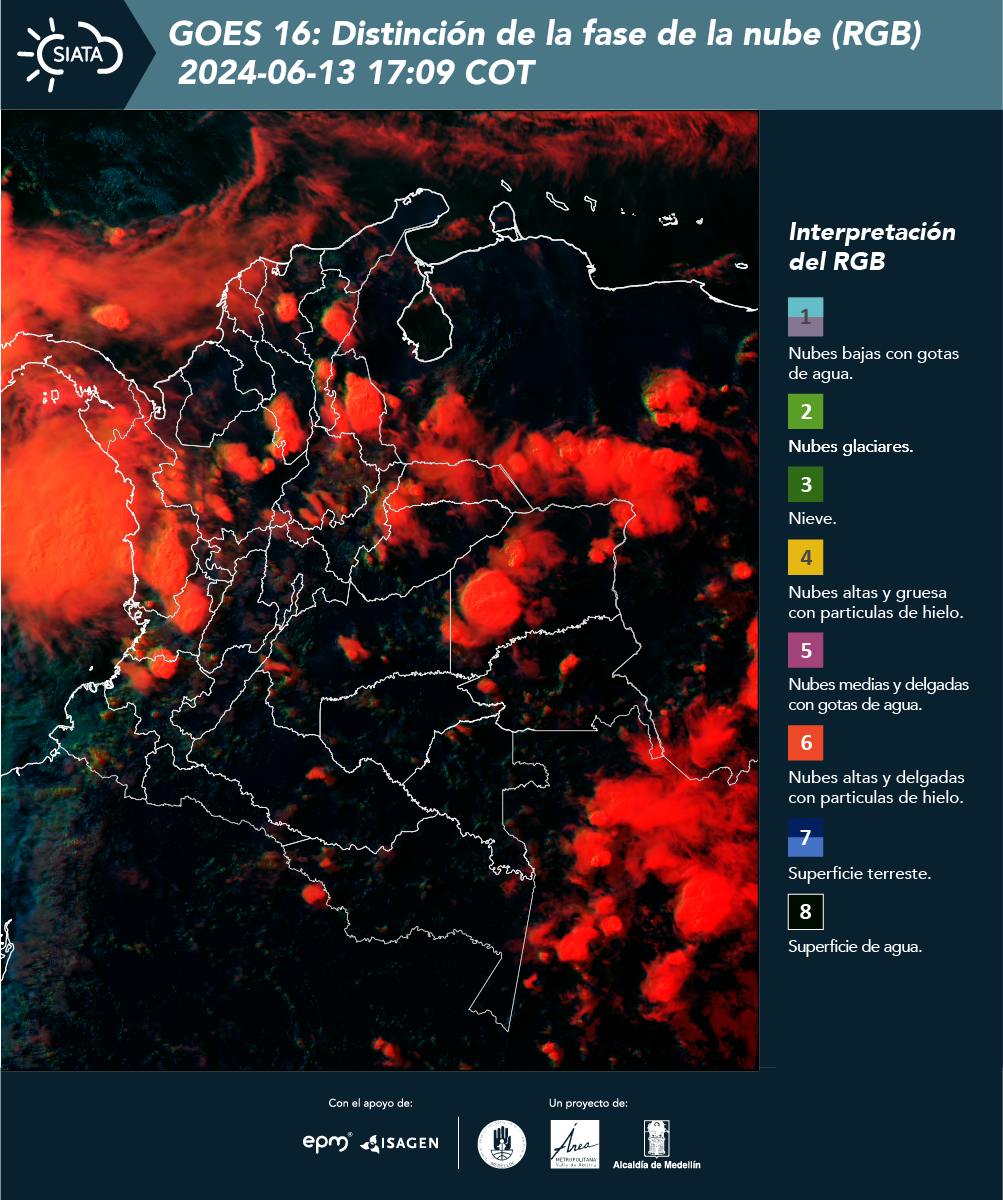Click the timestamp '2024-06-13 17:09 COT'
The image size is (1003, 1200).
pyautogui.click(x=356, y=73)
